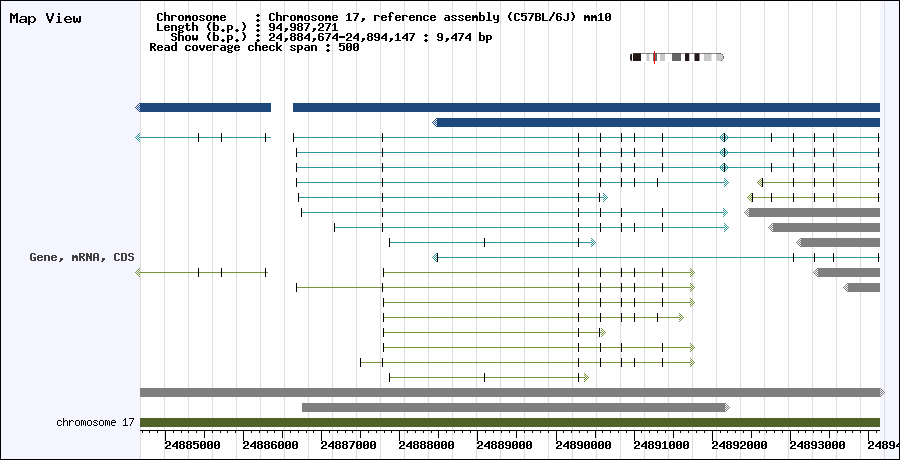Select the topmost gray gene bar on the right side
This screenshot has height=460, width=900.
click(x=812, y=212)
